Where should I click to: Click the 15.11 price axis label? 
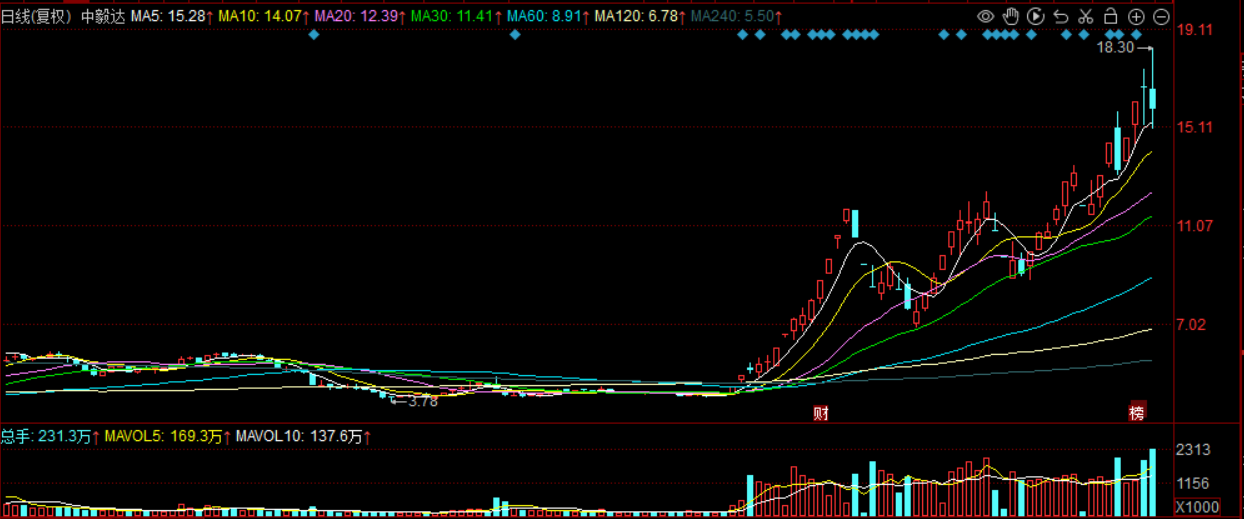1196,127
